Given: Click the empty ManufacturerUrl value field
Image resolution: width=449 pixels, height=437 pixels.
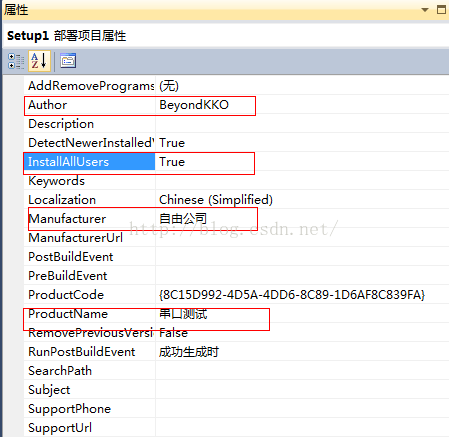Looking at the screenshot, I should [x=302, y=238].
